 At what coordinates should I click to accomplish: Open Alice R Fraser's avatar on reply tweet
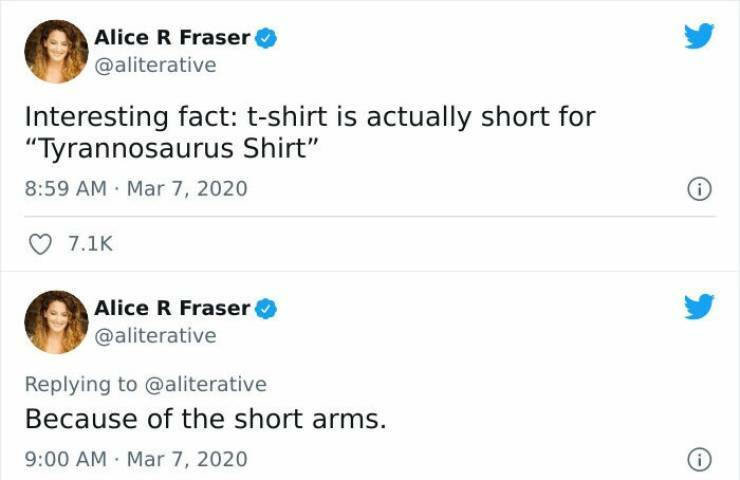(x=56, y=322)
